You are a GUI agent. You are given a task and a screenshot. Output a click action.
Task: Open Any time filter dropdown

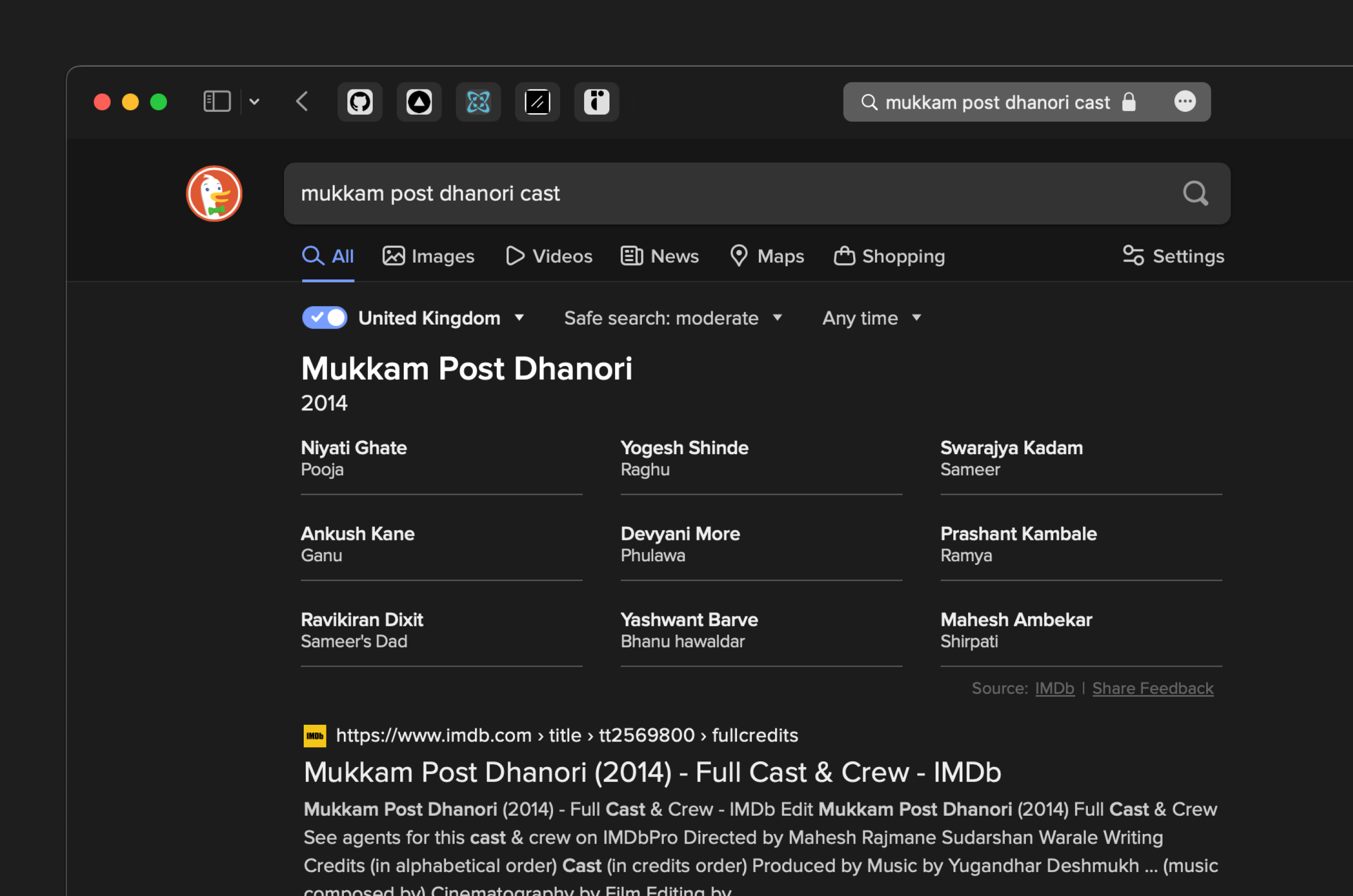(x=872, y=318)
